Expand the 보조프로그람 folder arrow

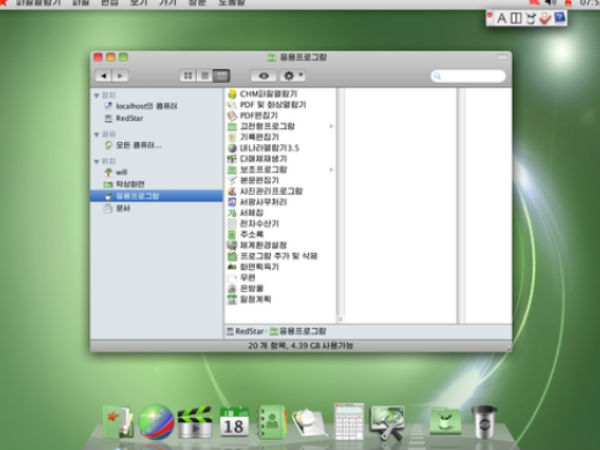331,170
